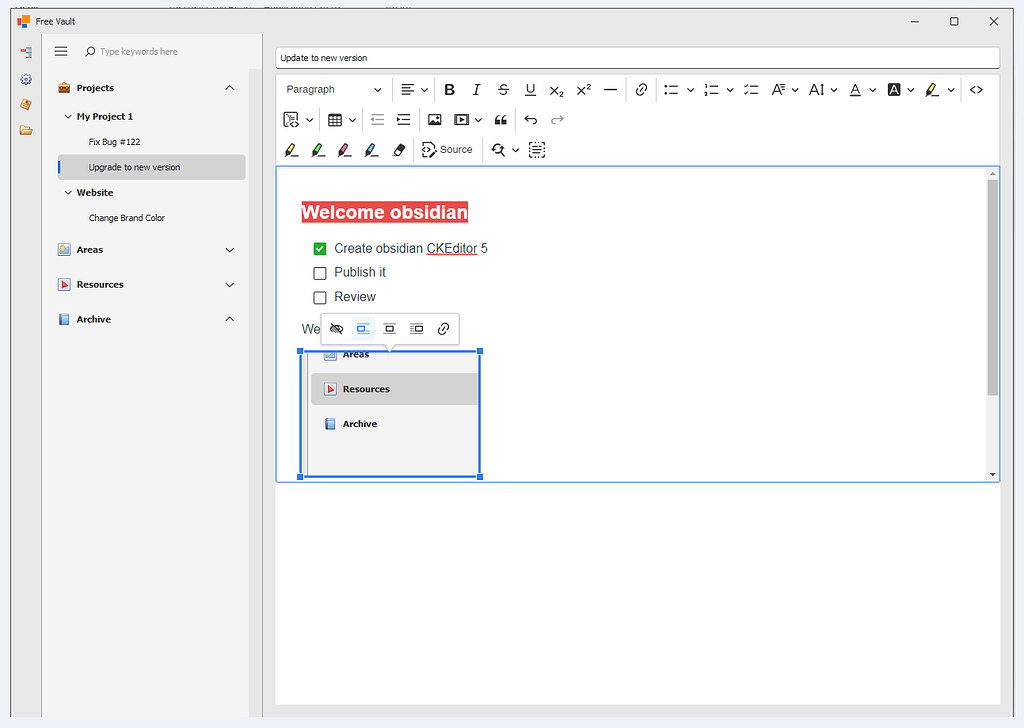
Task: Open the Paragraph style dropdown
Action: point(332,89)
